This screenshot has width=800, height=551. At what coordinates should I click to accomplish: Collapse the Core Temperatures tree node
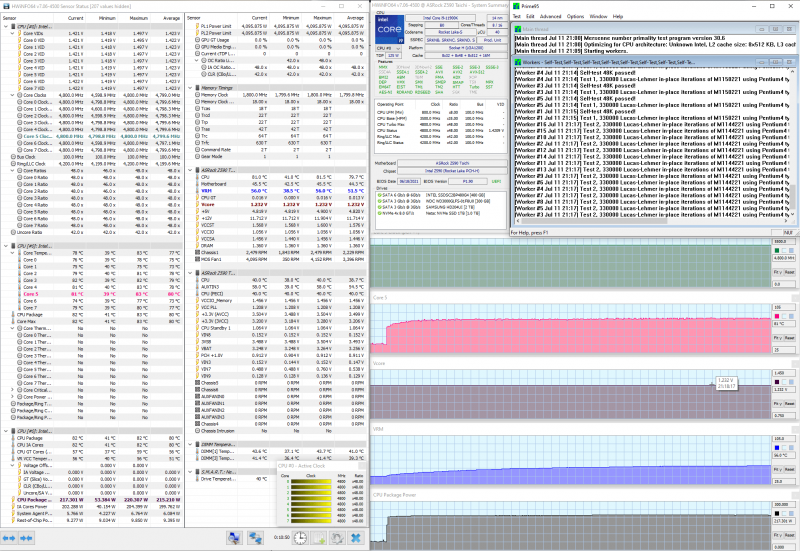(13, 253)
